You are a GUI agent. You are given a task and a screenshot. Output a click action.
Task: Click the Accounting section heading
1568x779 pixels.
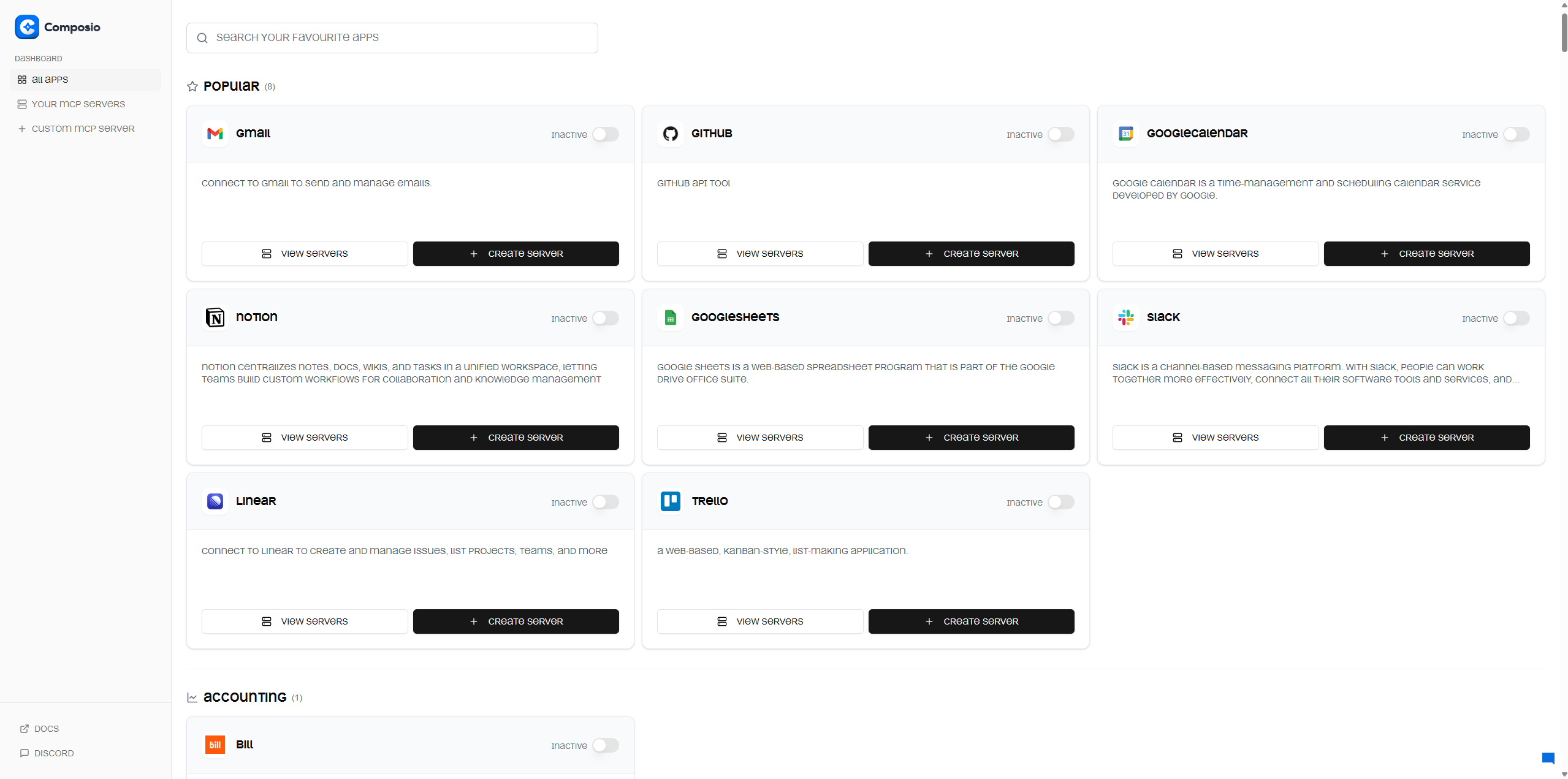245,697
